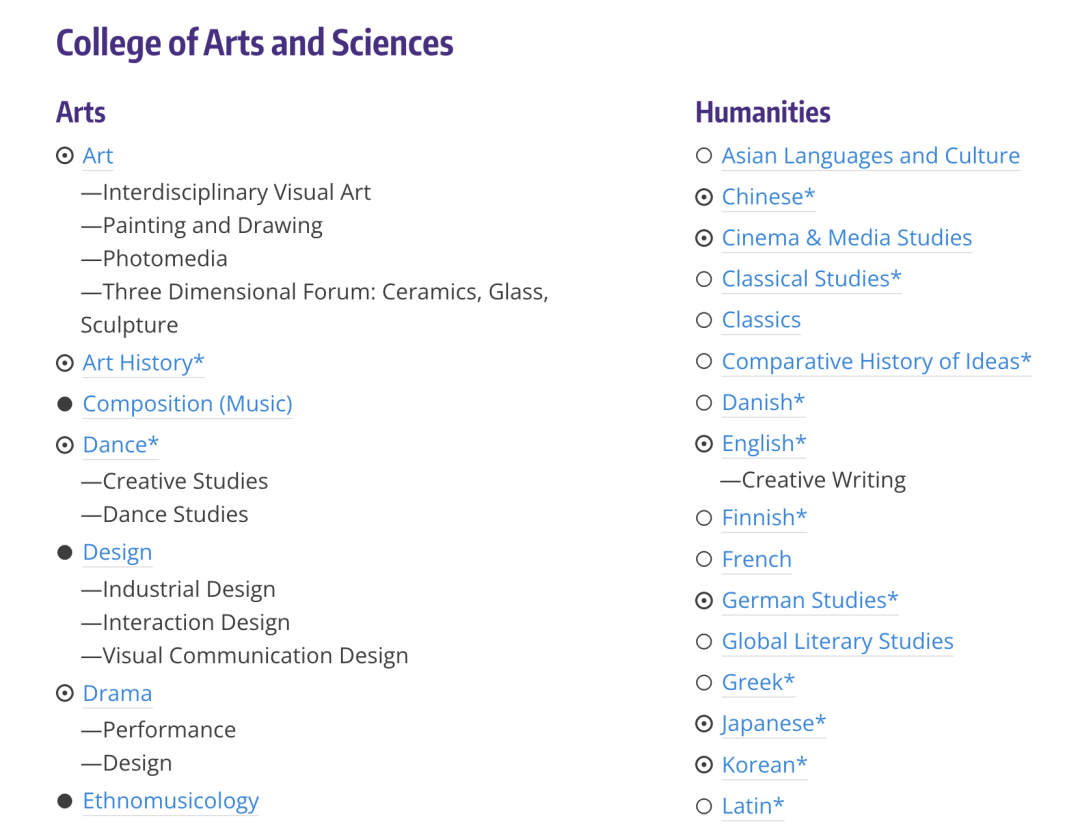Click the circled-dot bullet beside Japanese
The height and width of the screenshot is (824, 1080).
point(704,723)
